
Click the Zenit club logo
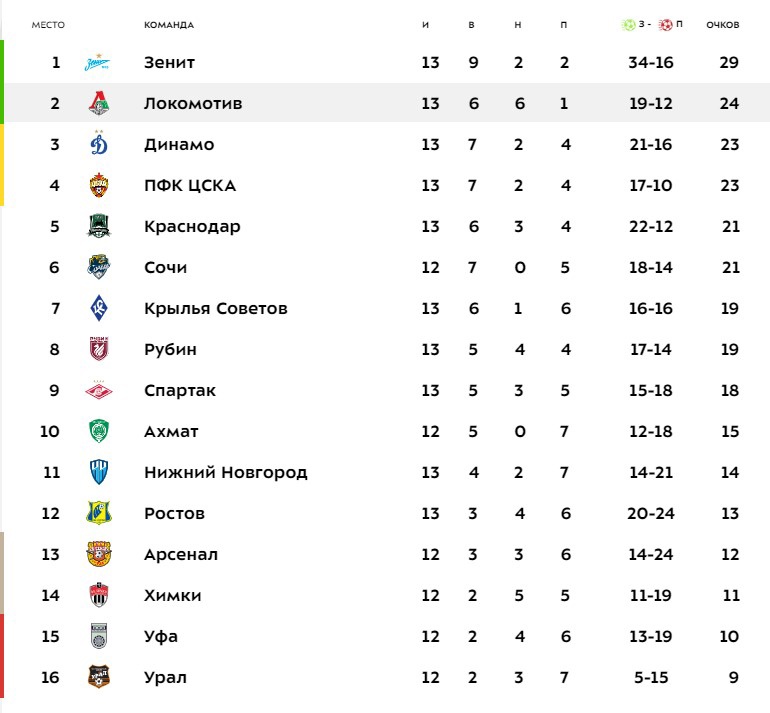98,63
